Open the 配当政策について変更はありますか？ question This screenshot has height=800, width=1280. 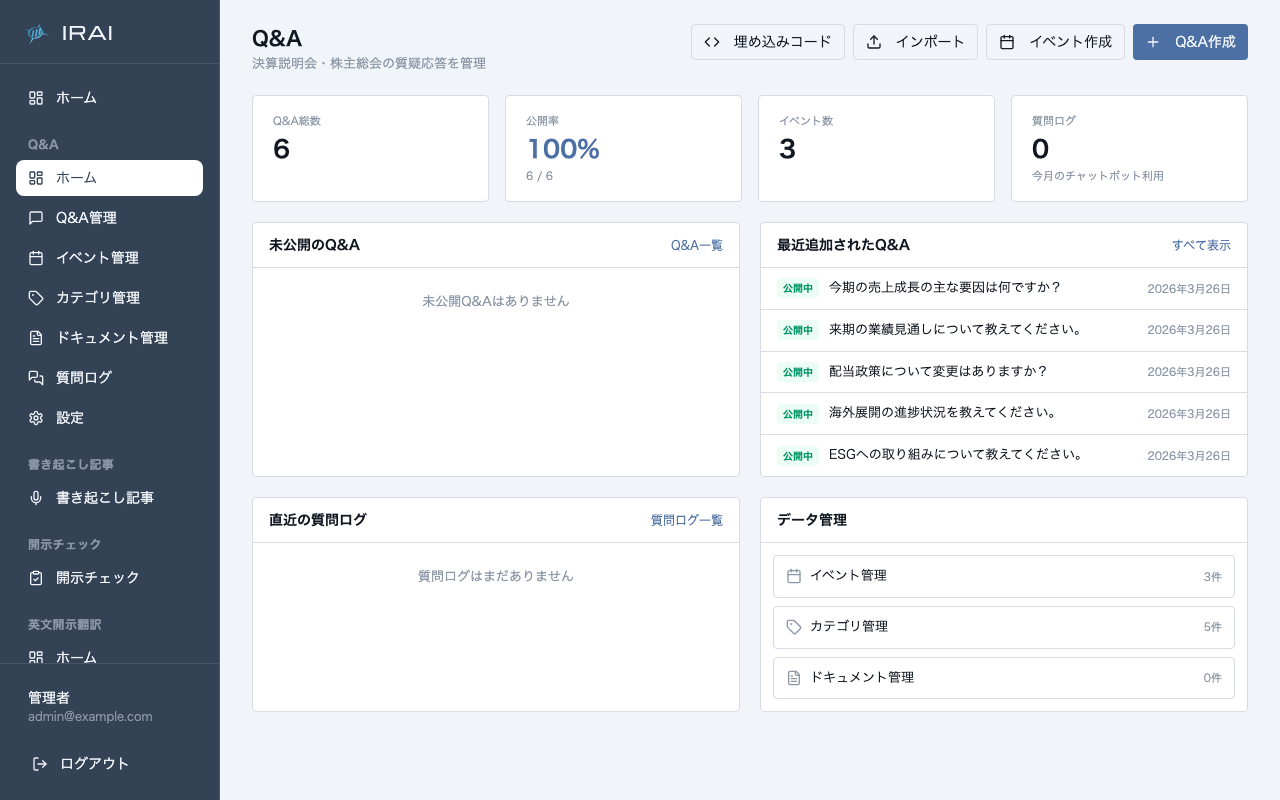point(938,371)
